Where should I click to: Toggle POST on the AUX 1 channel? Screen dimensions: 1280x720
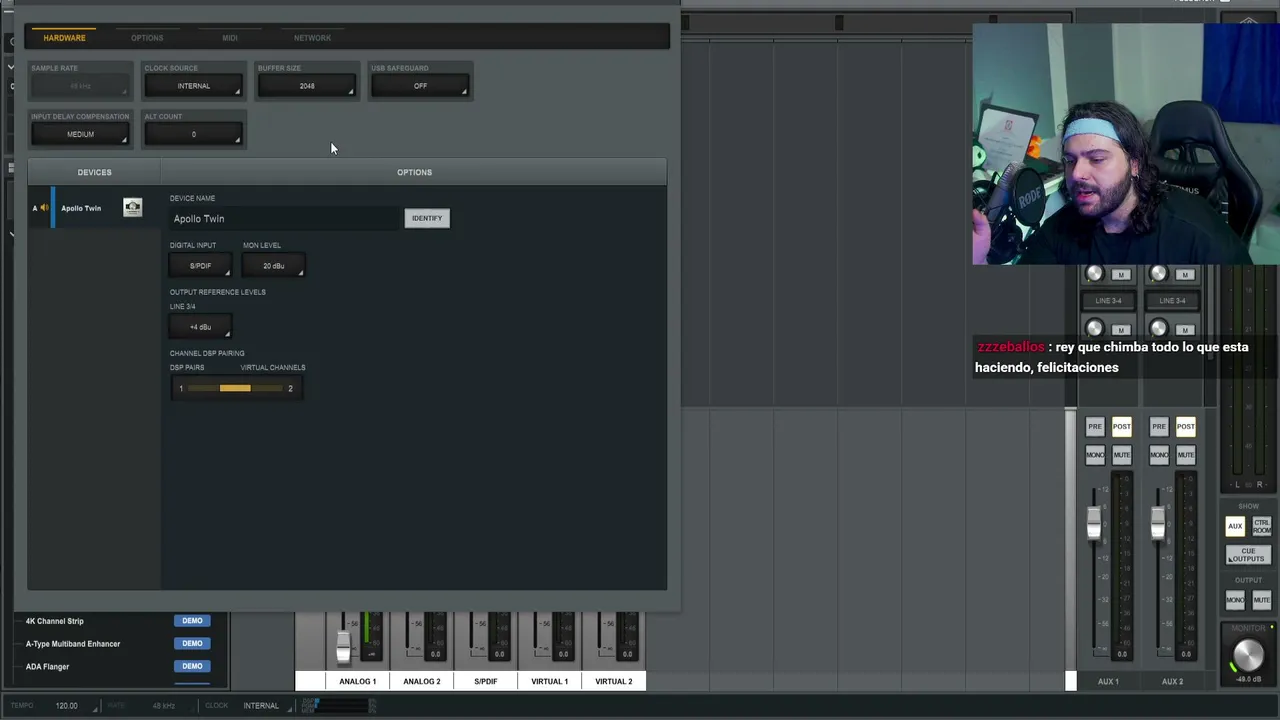pos(1121,427)
